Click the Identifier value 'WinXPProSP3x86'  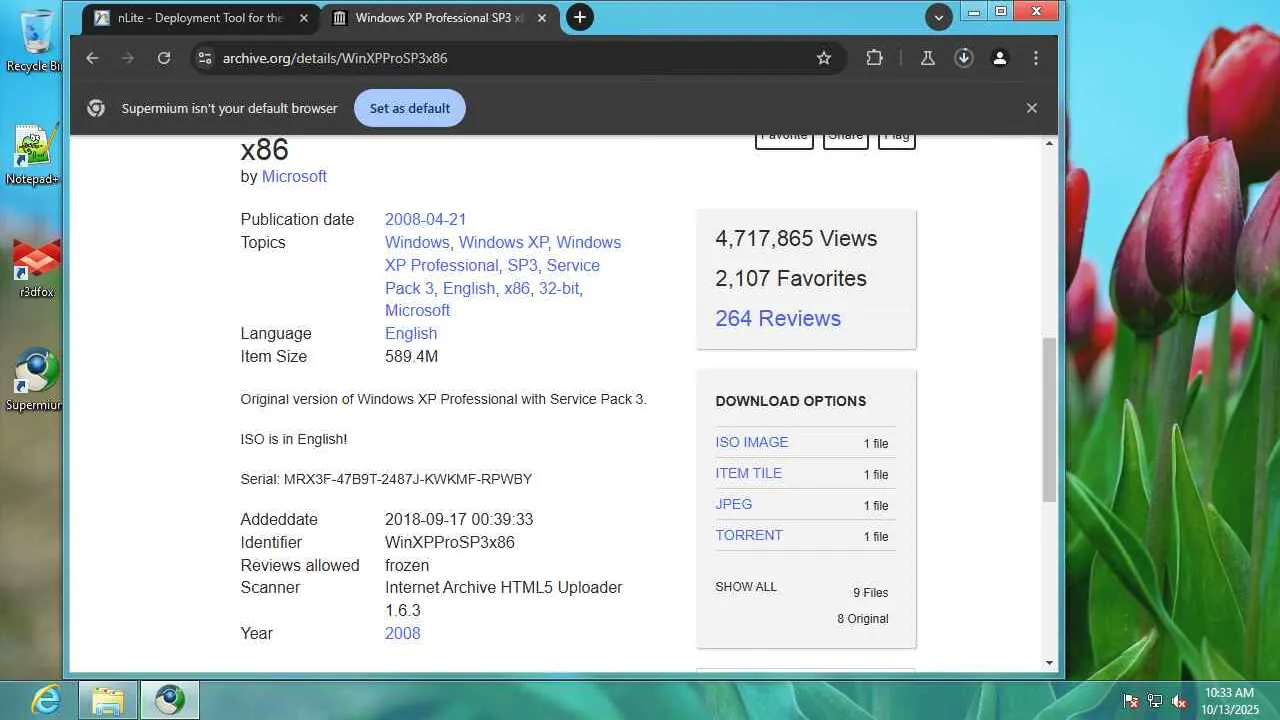tap(450, 542)
